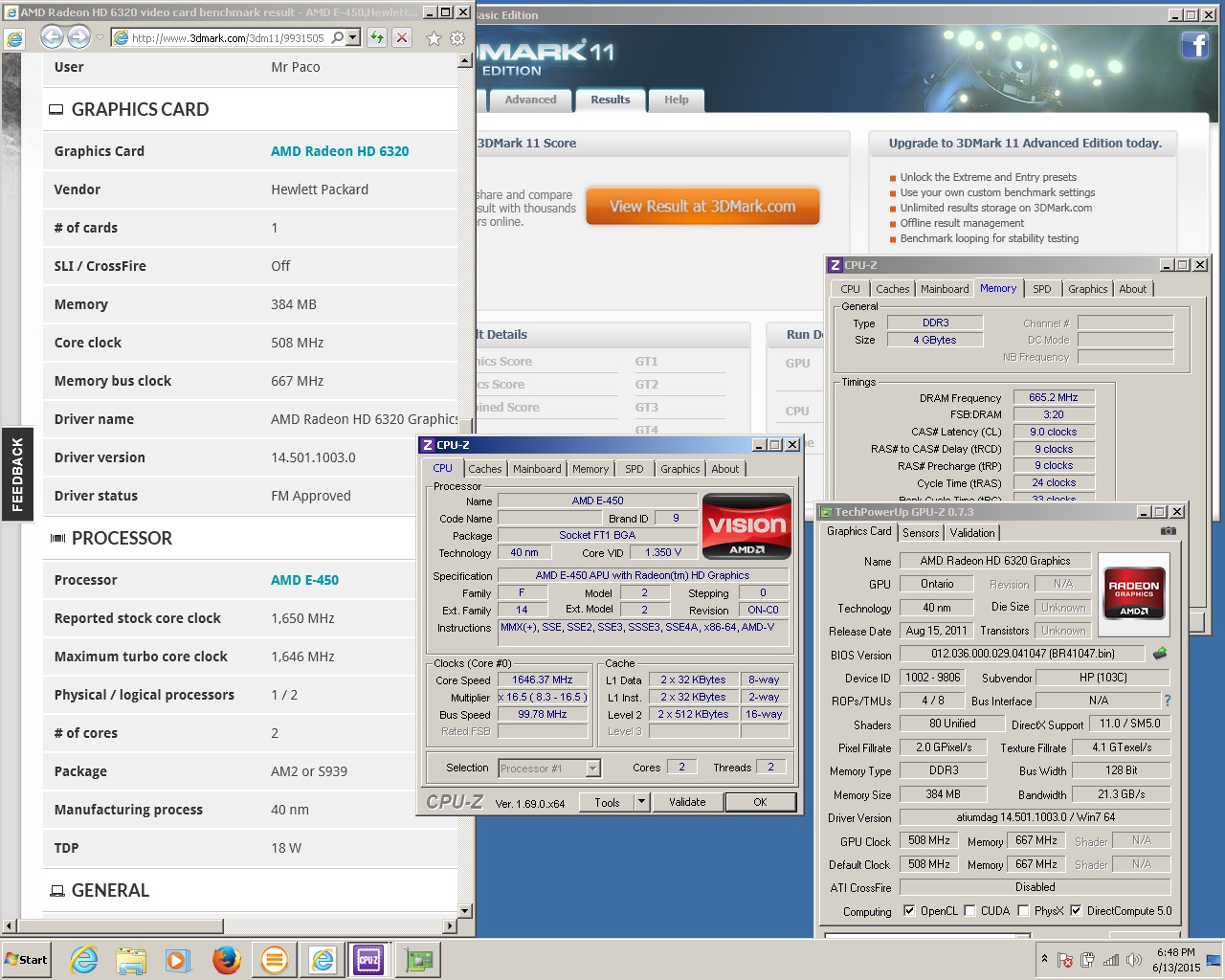This screenshot has width=1225, height=980.
Task: Click the BIOS save icon in GPU-Z
Action: pyautogui.click(x=1160, y=654)
